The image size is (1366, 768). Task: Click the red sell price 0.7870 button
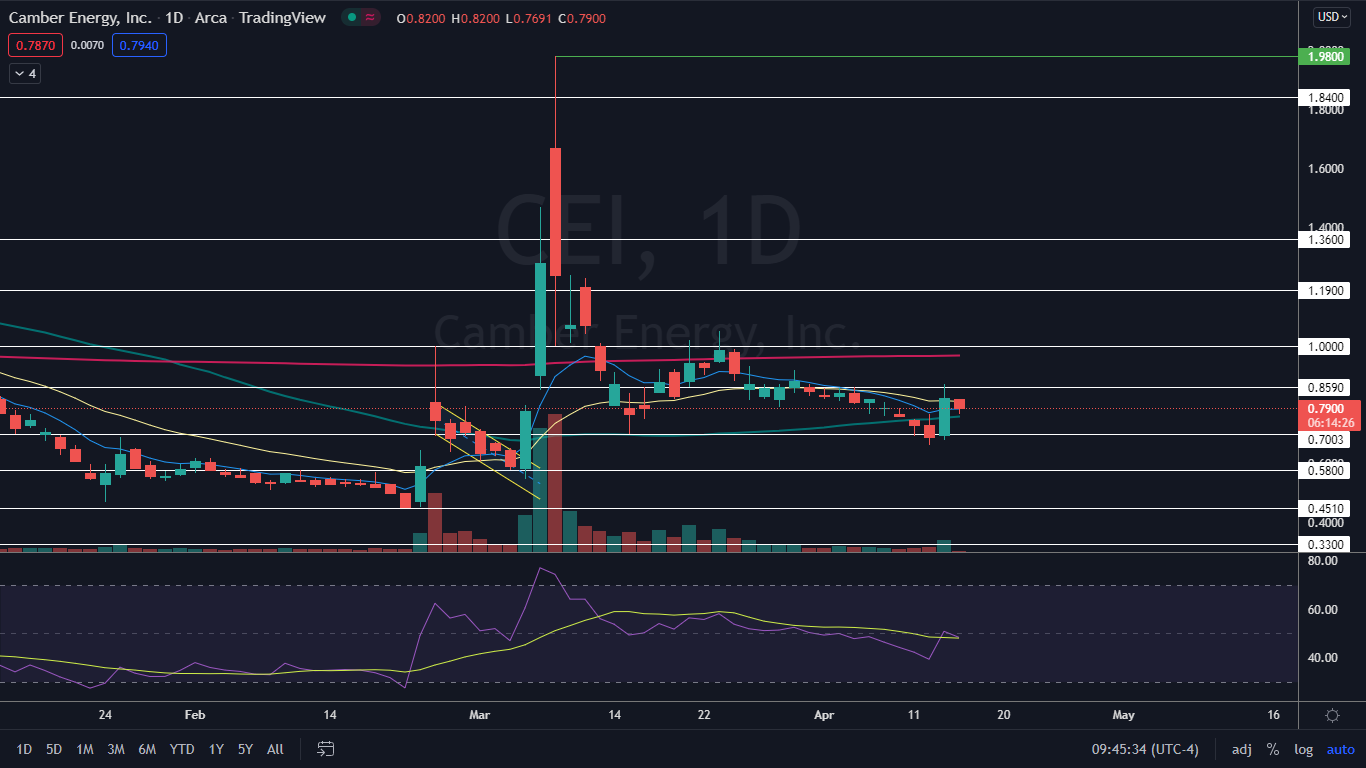[35, 44]
